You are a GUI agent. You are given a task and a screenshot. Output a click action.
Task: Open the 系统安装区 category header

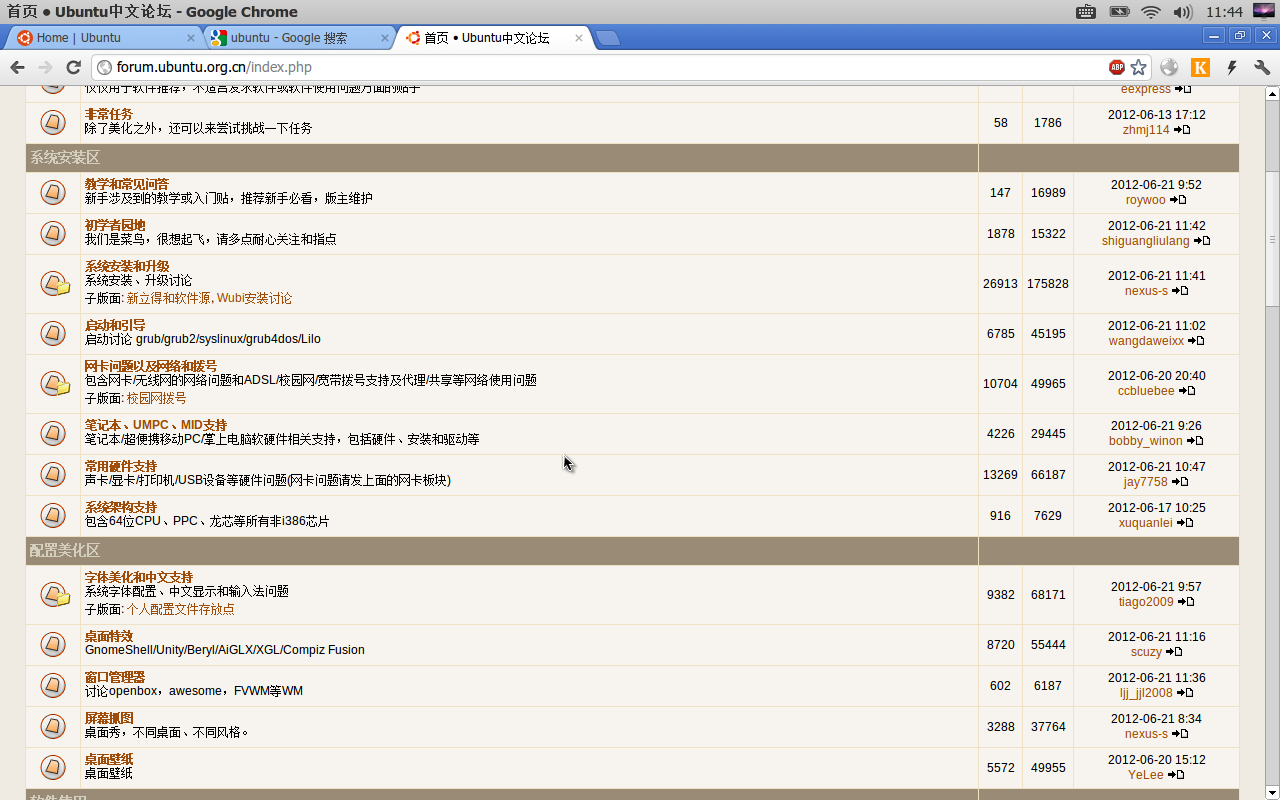[x=65, y=158]
